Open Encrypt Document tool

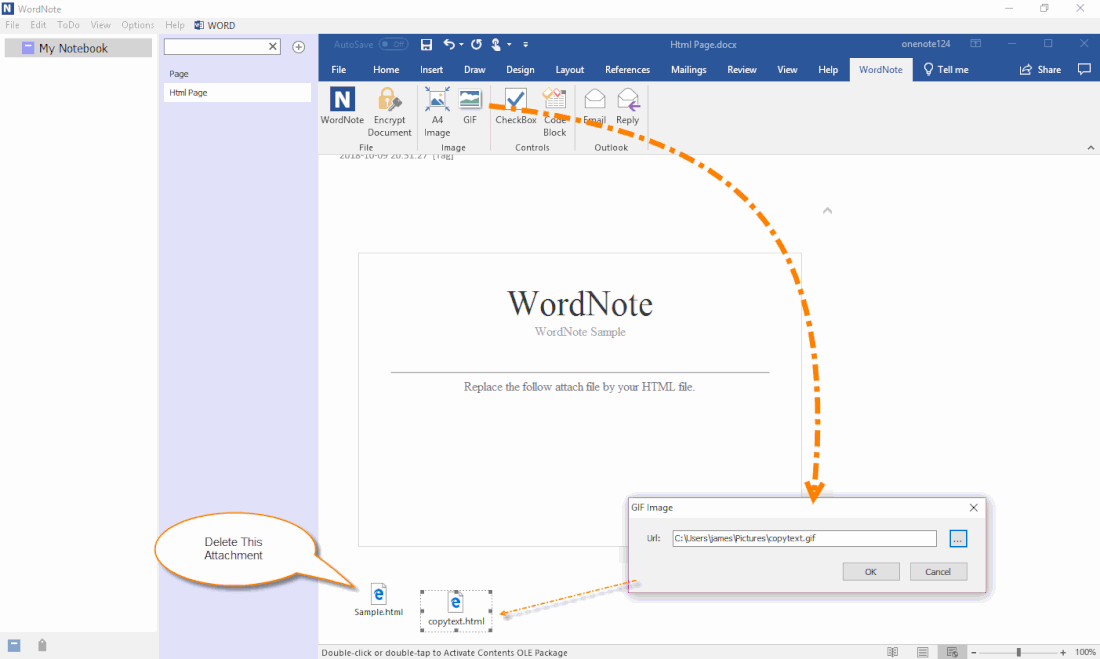[x=389, y=112]
